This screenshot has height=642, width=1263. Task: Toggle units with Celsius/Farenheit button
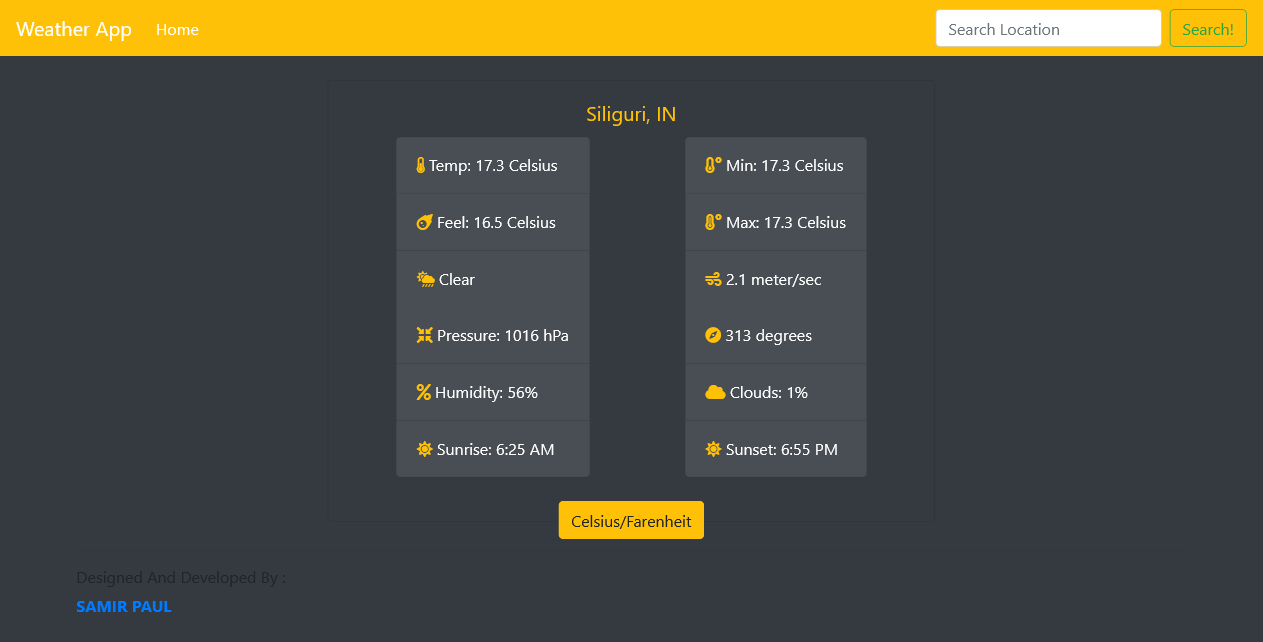pyautogui.click(x=631, y=520)
